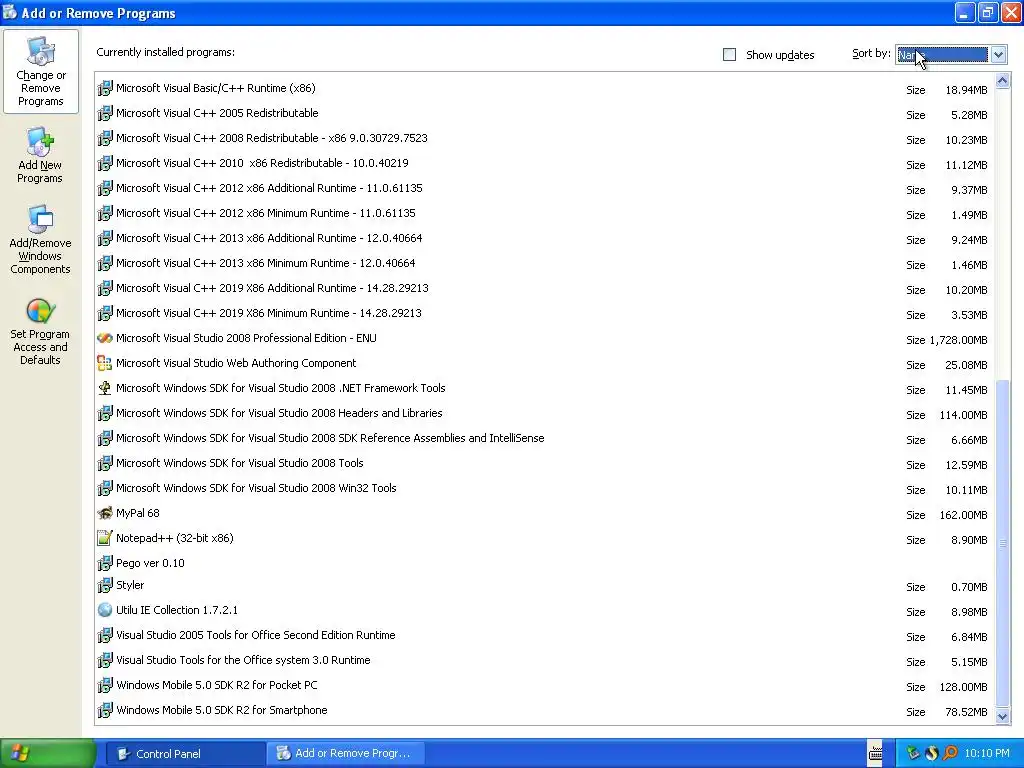The height and width of the screenshot is (768, 1024).
Task: Restore down the Add or Remove Programs window
Action: (987, 12)
